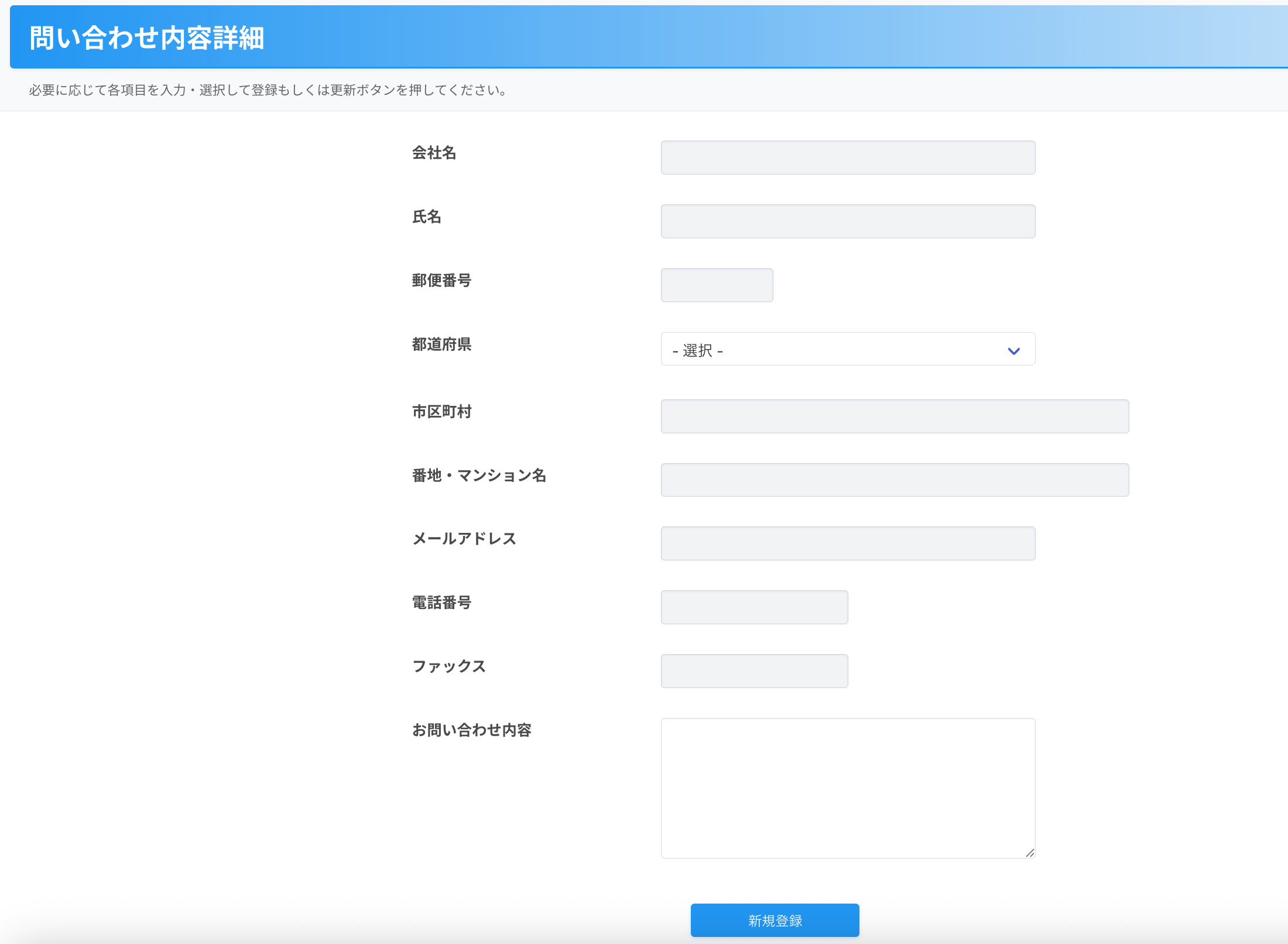Click the 会社名 input field
The height and width of the screenshot is (944, 1288).
[848, 158]
